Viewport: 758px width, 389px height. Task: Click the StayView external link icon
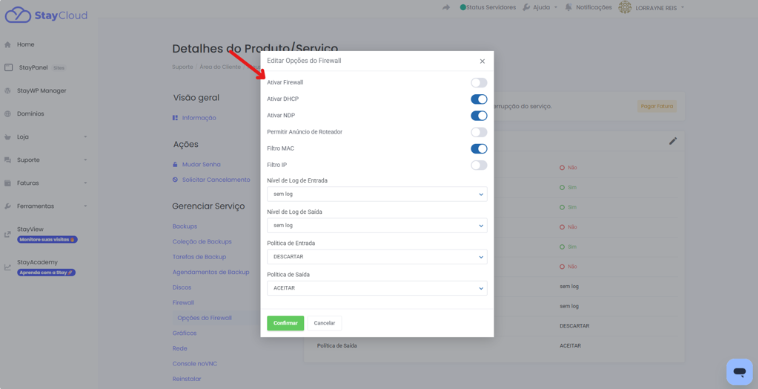tap(7, 234)
